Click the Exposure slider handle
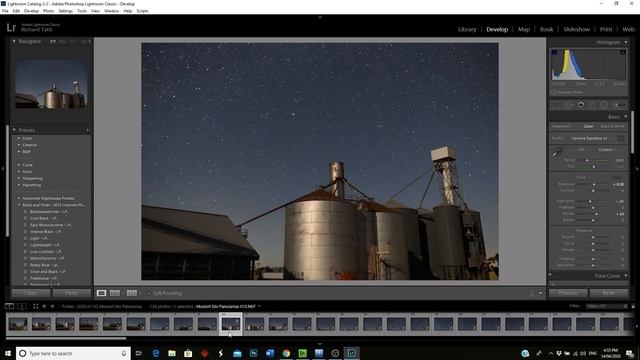Screen dimensions: 640x360 pyautogui.click(x=594, y=184)
